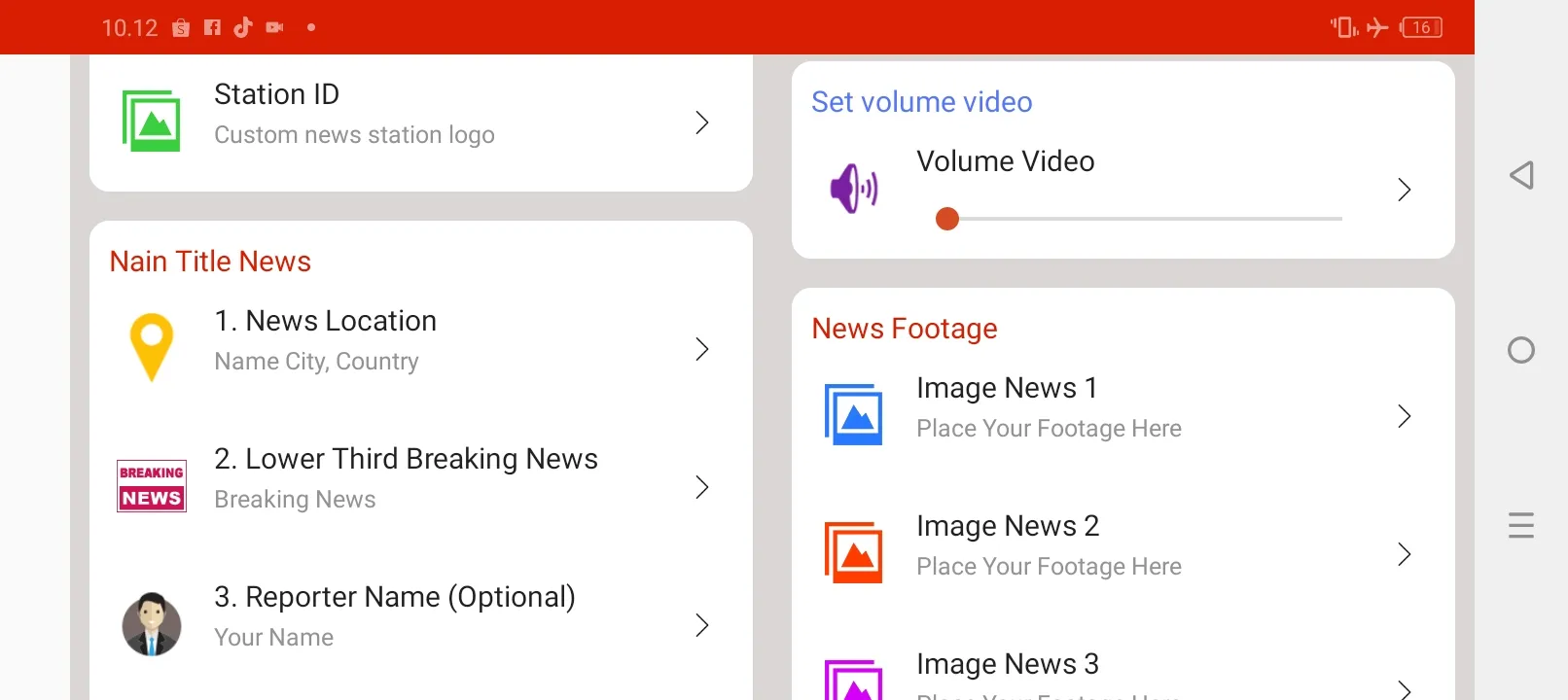Tap the Breaking News badge icon
Screen dimensions: 1568x700
point(152,486)
